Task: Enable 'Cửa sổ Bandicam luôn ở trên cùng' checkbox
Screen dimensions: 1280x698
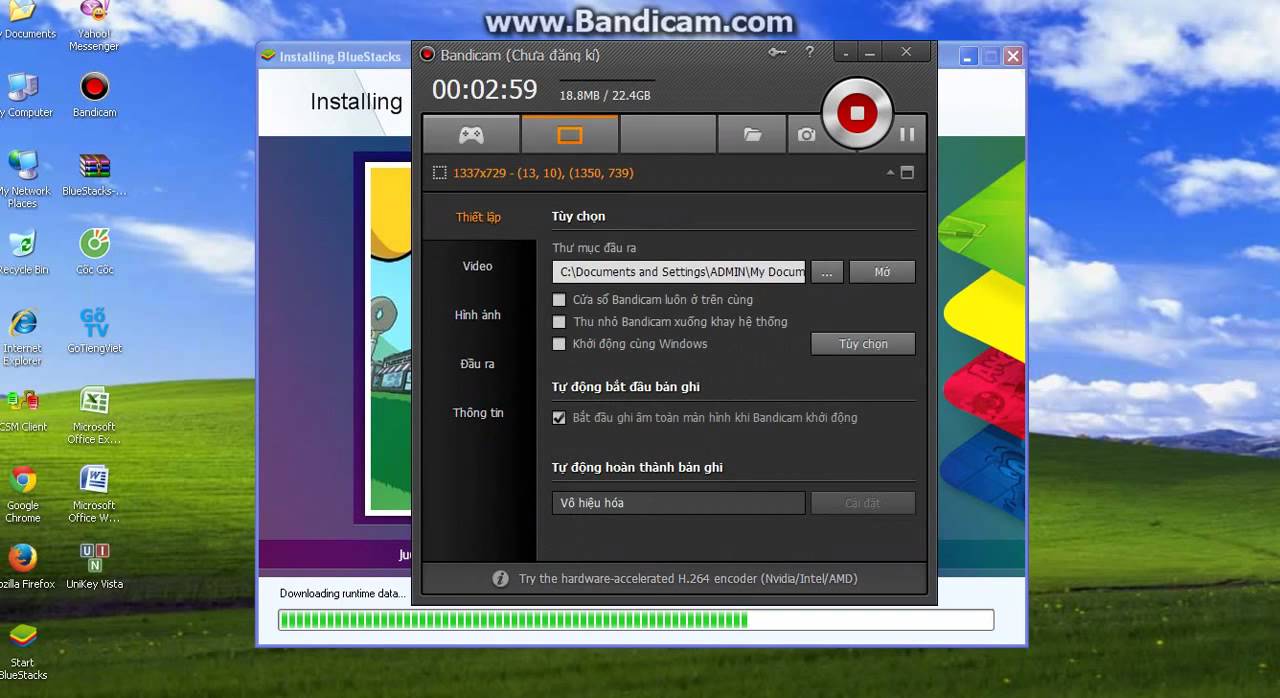Action: click(559, 300)
